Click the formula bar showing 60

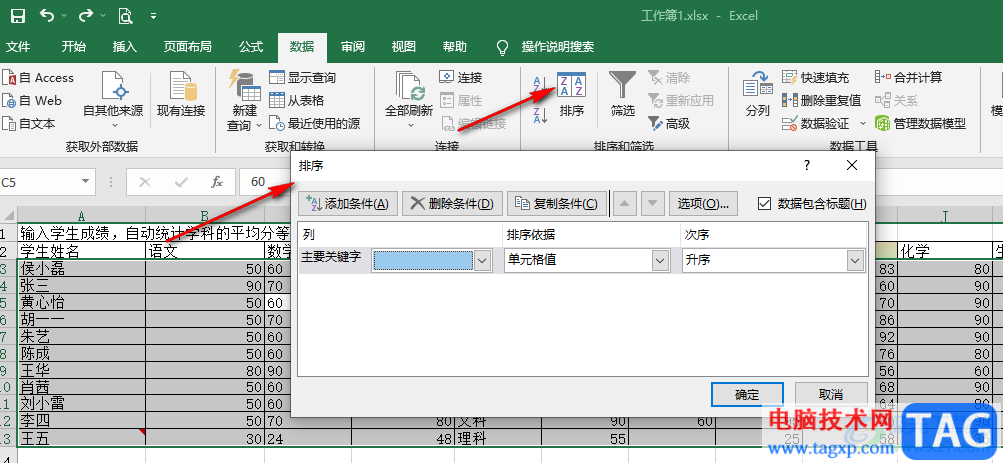(x=265, y=182)
